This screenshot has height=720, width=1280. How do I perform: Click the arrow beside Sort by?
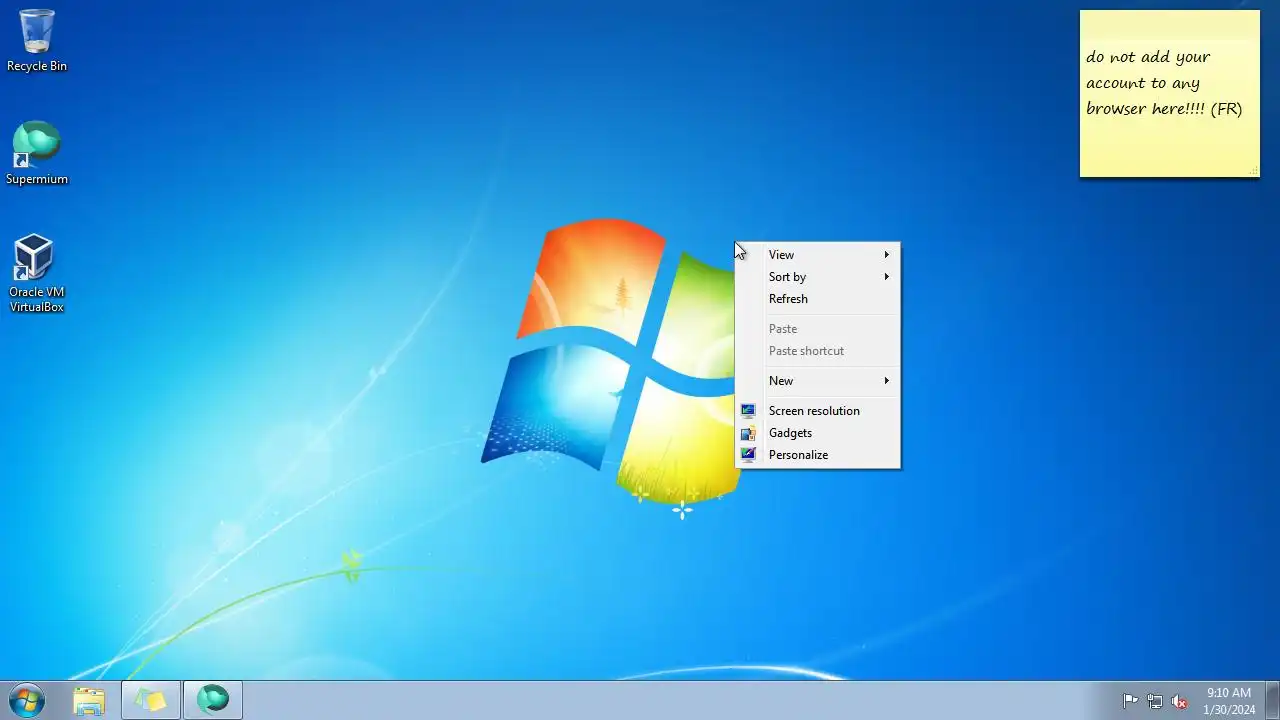(887, 277)
